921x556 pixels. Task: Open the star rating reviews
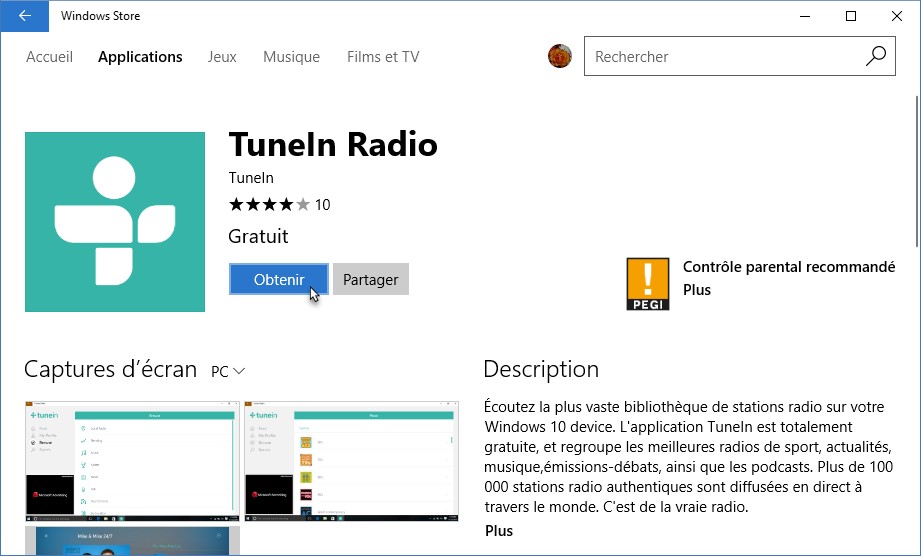pyautogui.click(x=278, y=205)
